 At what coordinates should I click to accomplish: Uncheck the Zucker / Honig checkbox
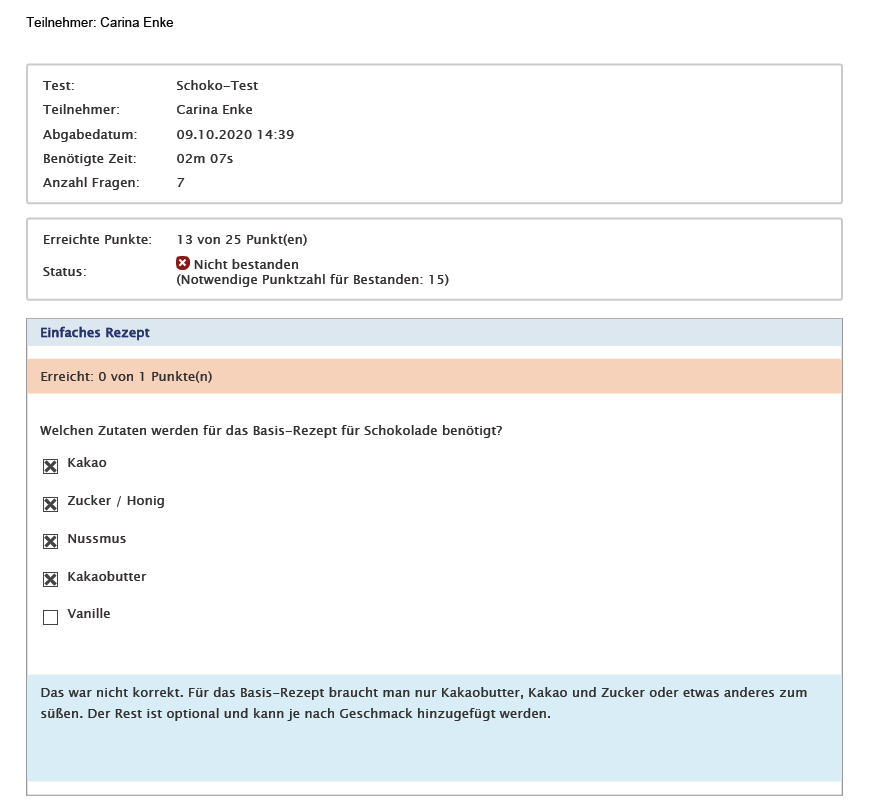(50, 504)
